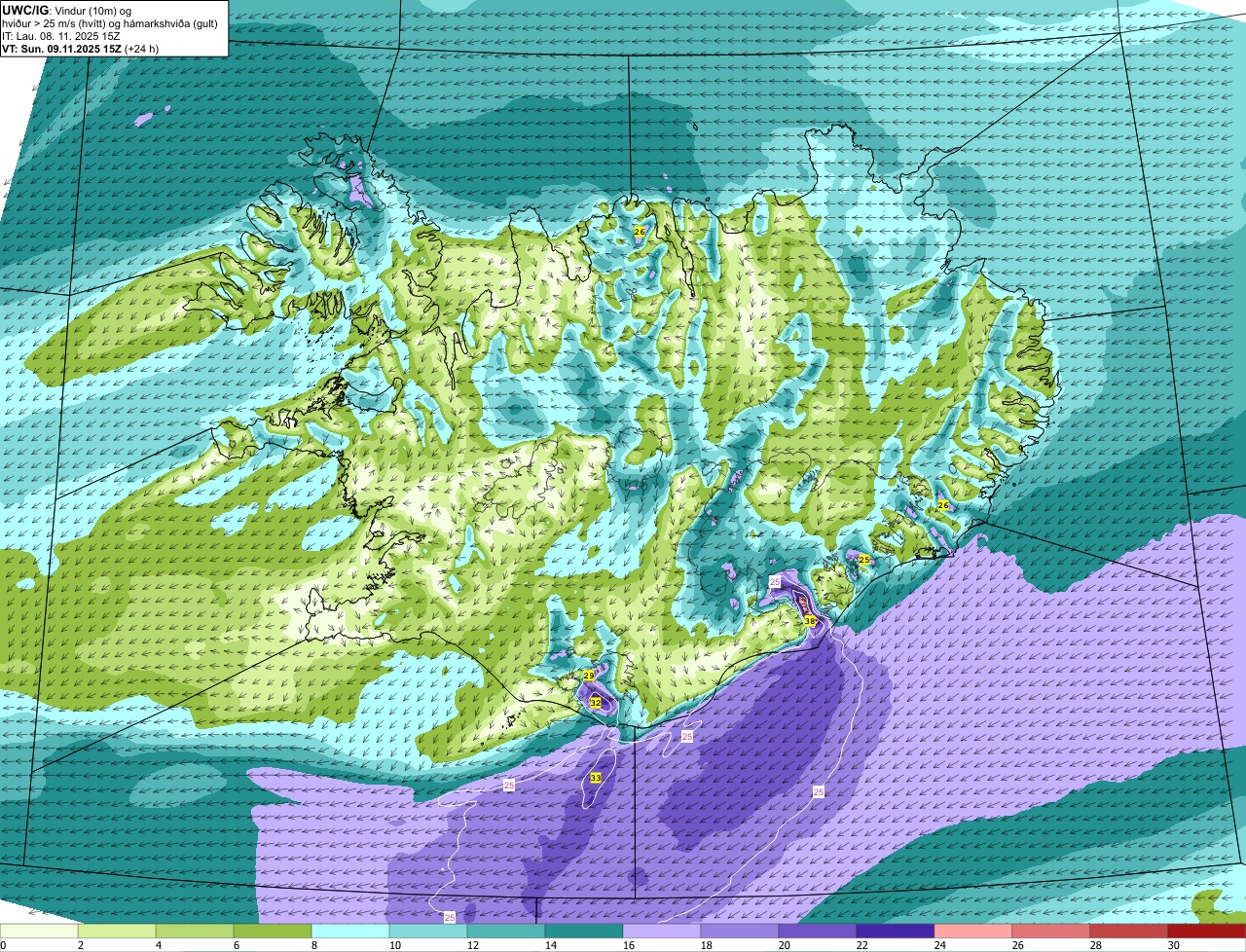Click the VT: Sun. 09.11.2025 15Z valid time
This screenshot has height=952, width=1246.
[80, 49]
